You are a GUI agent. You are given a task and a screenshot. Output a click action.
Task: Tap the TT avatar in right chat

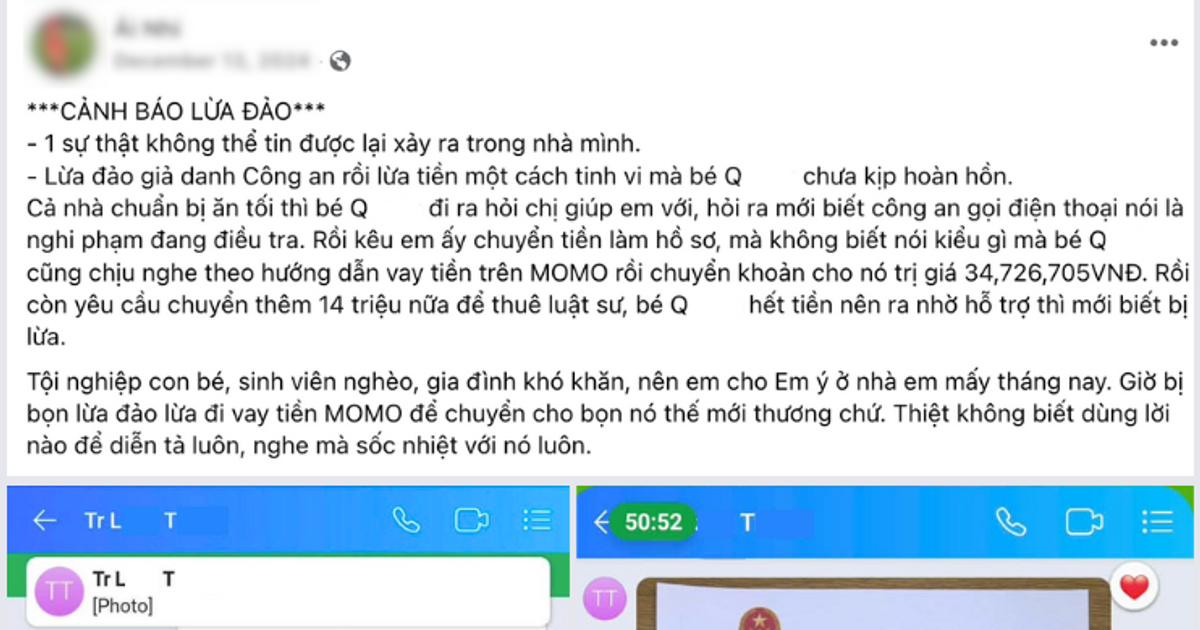pos(604,599)
